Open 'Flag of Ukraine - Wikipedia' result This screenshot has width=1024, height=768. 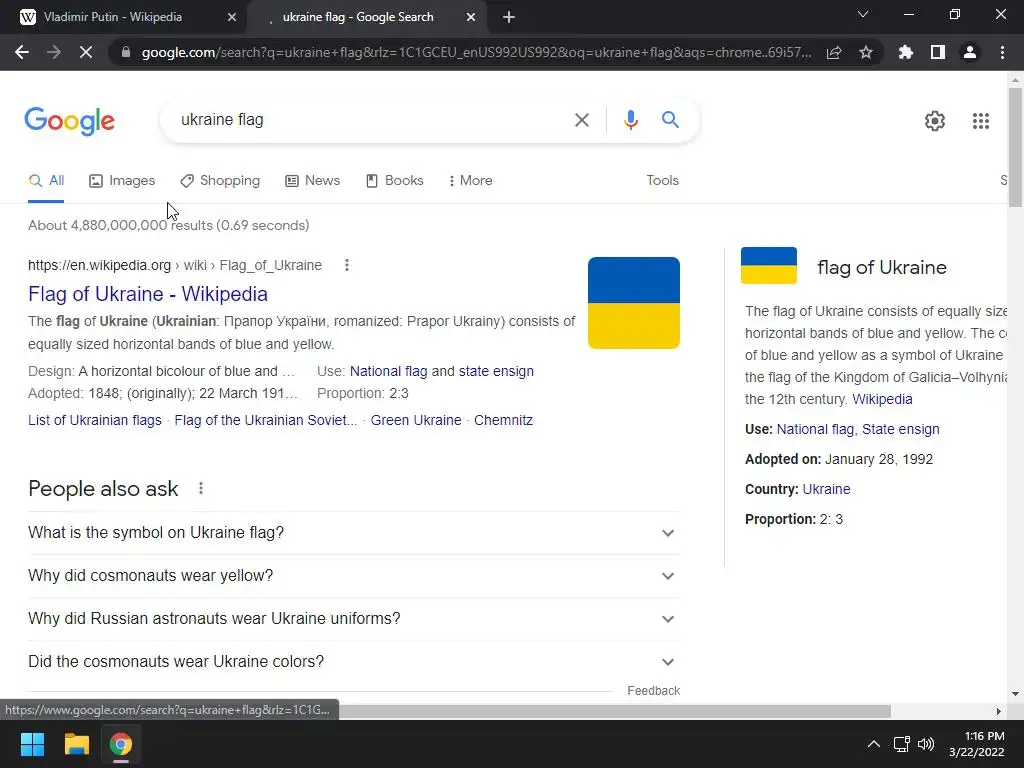pos(148,294)
